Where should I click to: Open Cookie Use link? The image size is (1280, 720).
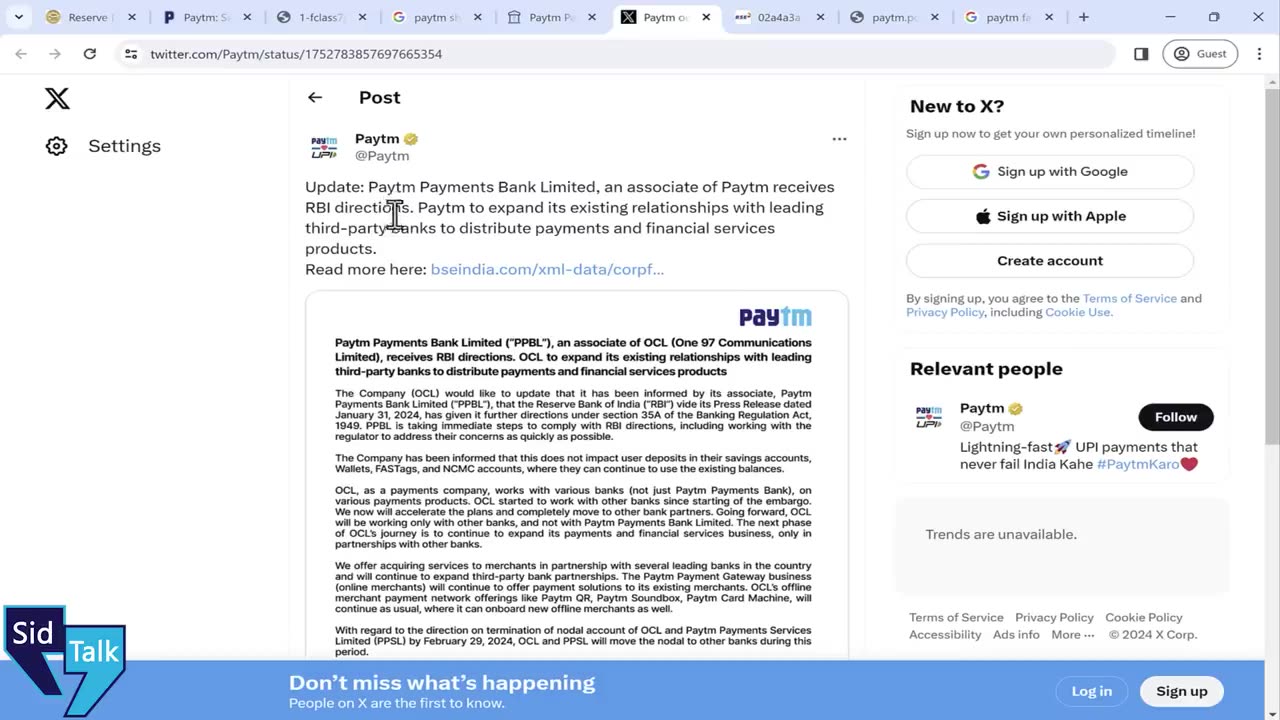click(x=1078, y=312)
